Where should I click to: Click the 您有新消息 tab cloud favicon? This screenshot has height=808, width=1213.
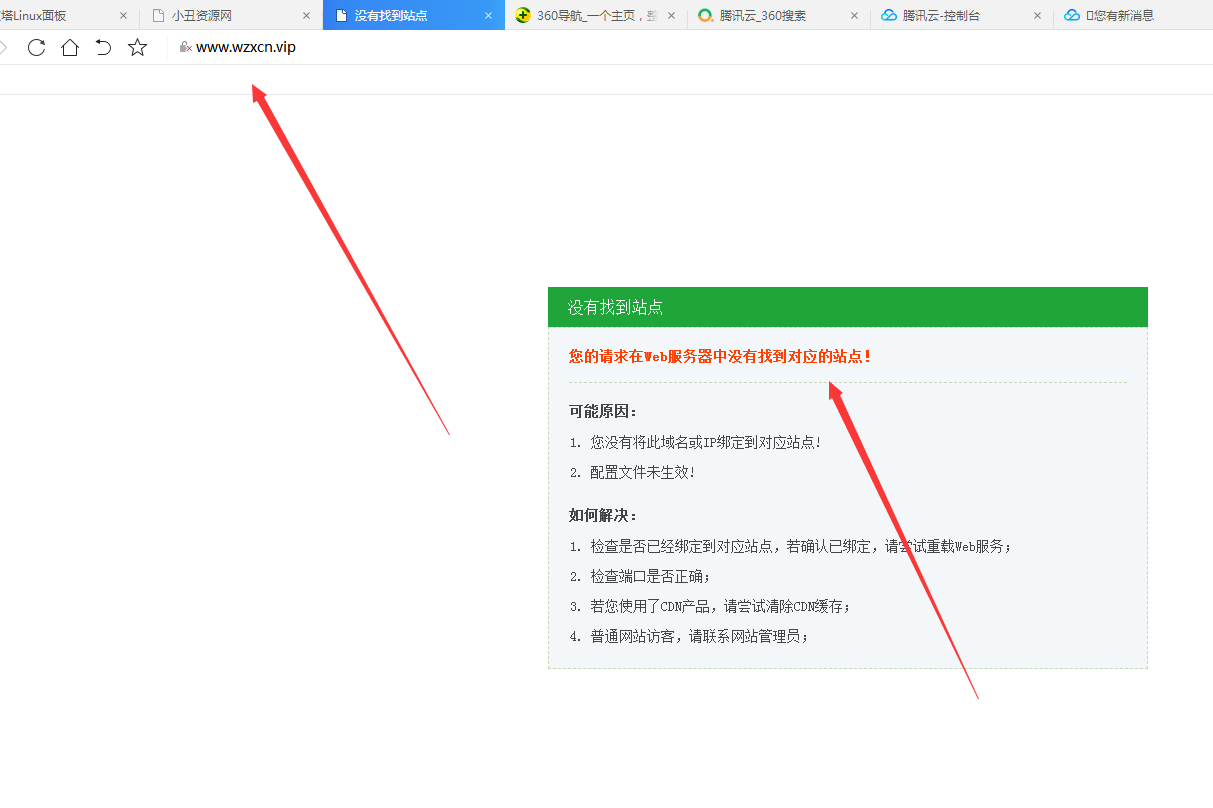[1072, 15]
